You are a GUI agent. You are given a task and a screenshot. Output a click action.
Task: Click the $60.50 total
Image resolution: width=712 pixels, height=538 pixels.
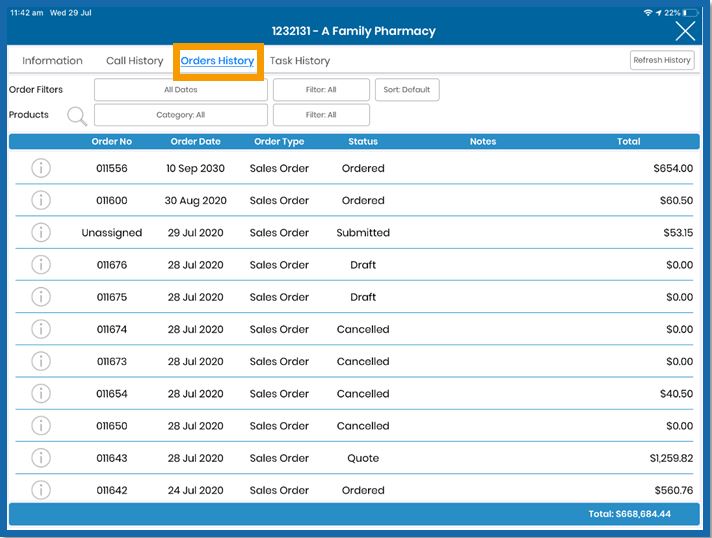[x=676, y=201]
